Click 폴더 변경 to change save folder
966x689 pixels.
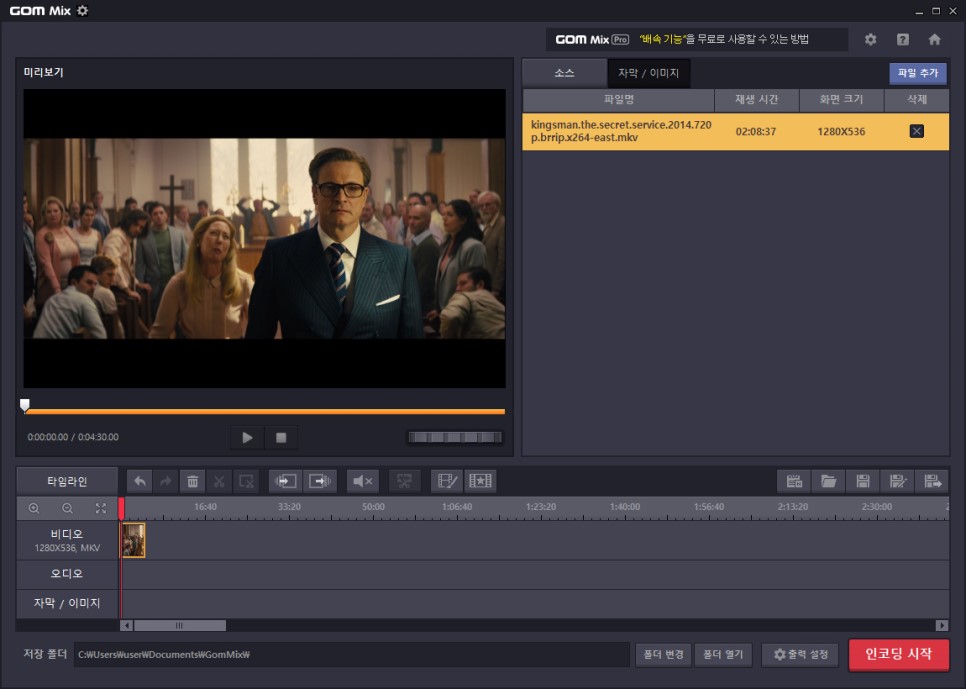coord(664,654)
